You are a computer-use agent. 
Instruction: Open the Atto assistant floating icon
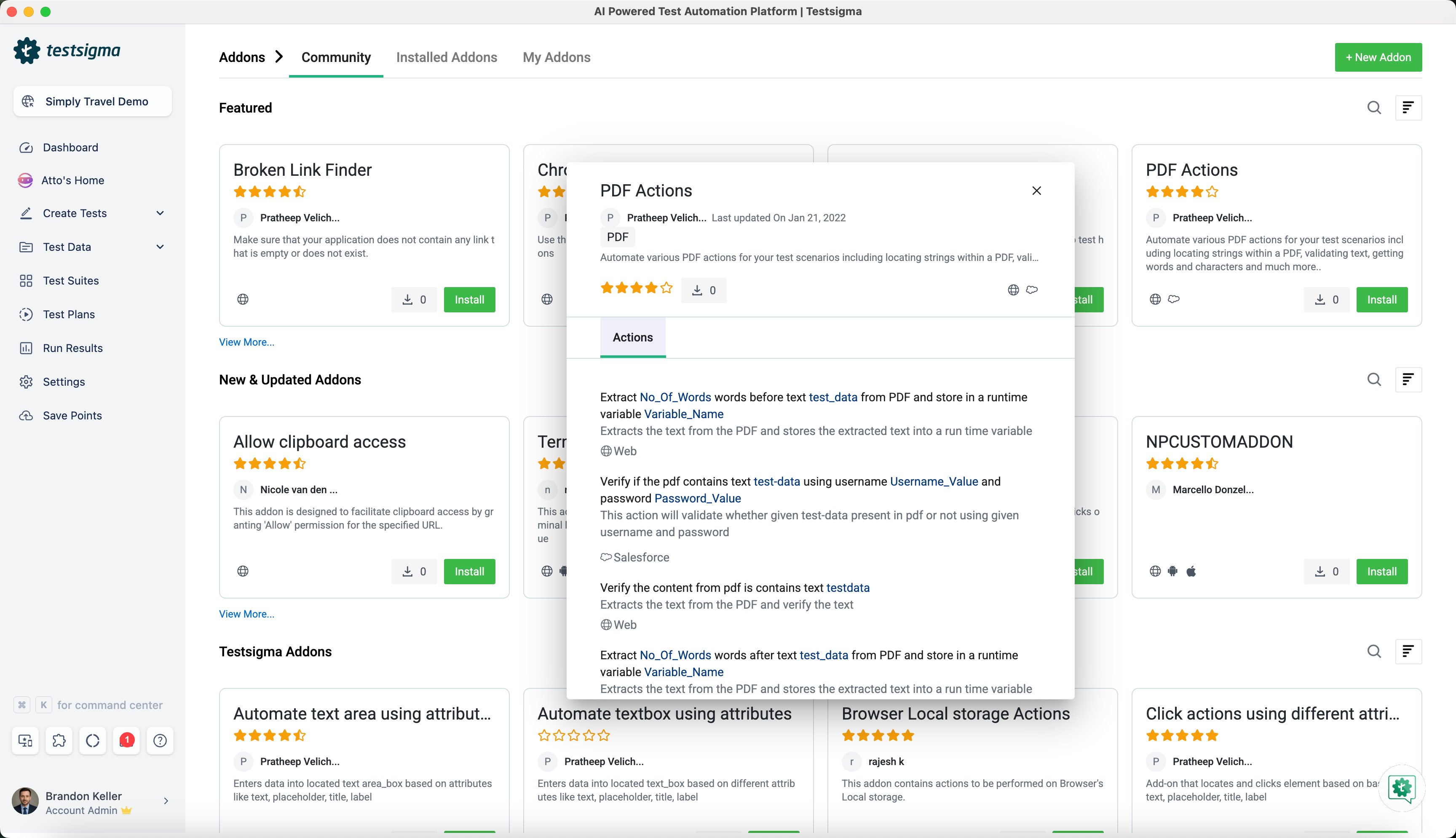click(1401, 787)
